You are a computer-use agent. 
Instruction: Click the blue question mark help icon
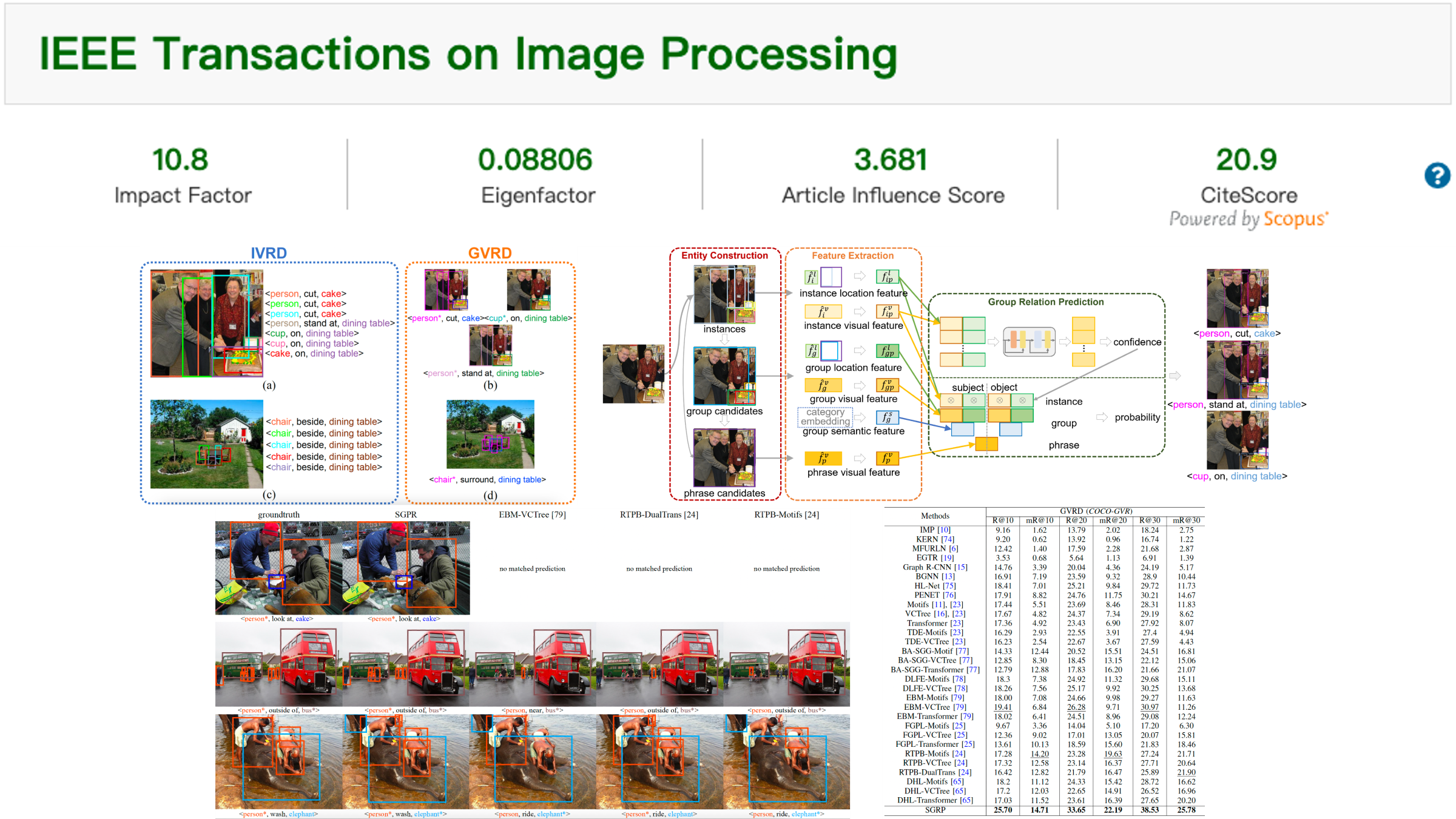click(1437, 176)
